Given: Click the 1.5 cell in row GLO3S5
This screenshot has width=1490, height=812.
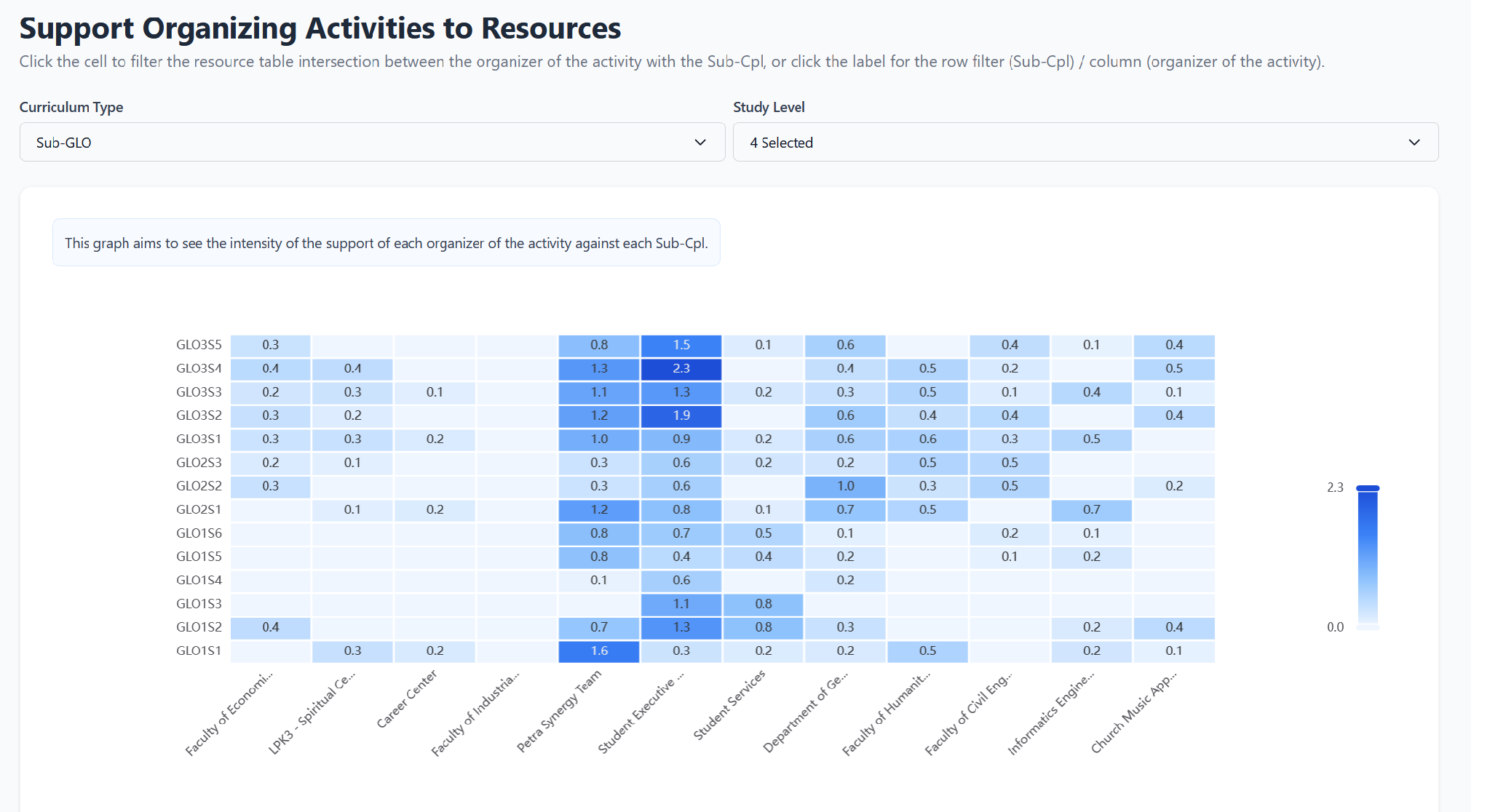Looking at the screenshot, I should [681, 346].
